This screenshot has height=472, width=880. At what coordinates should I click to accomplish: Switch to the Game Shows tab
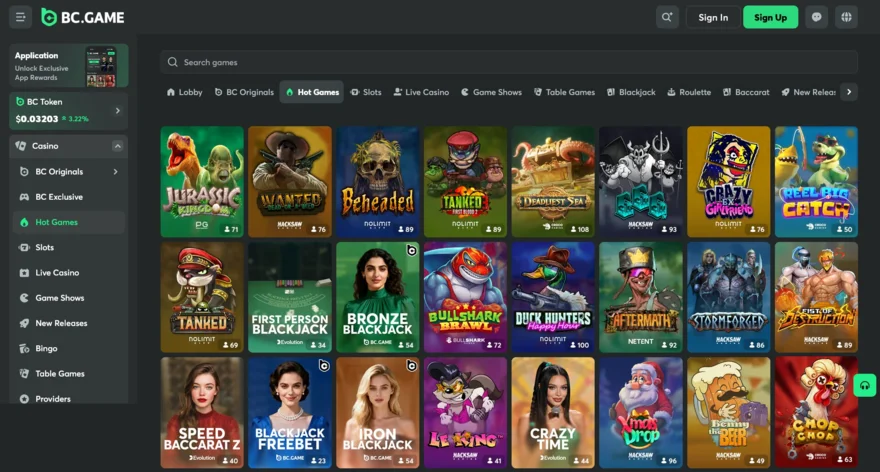click(x=492, y=92)
